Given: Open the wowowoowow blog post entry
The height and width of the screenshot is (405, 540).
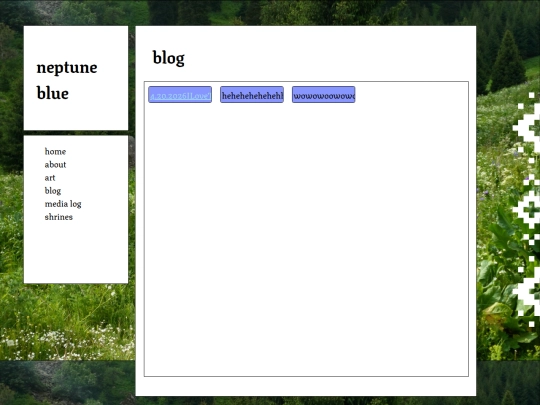Looking at the screenshot, I should click(324, 95).
